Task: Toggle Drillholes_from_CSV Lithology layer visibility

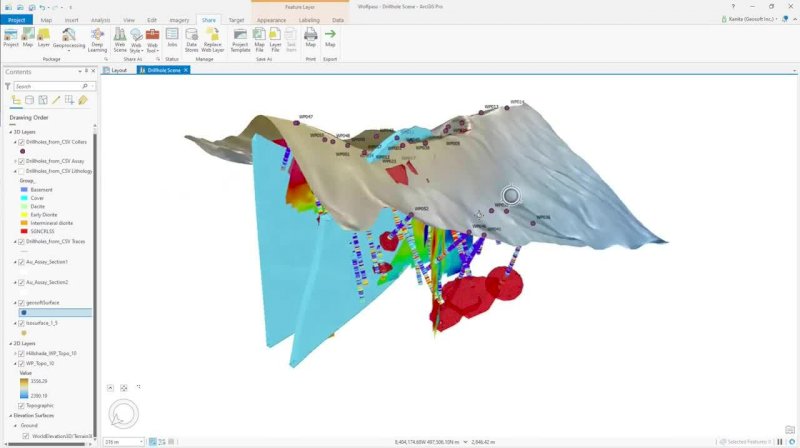Action: pos(21,171)
